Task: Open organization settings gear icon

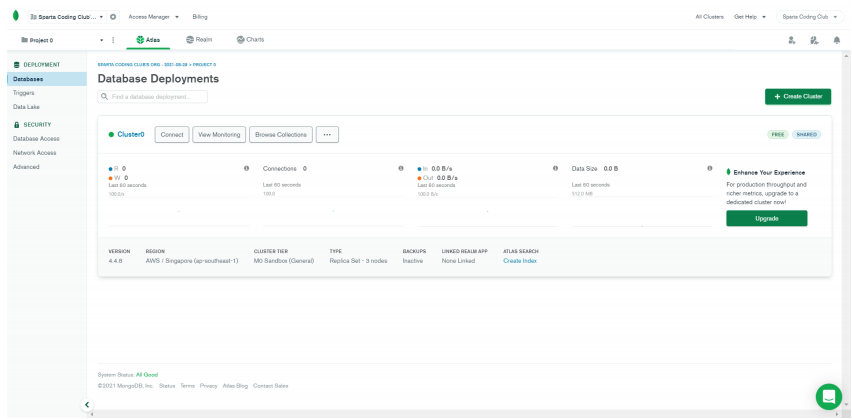Action: click(x=112, y=17)
